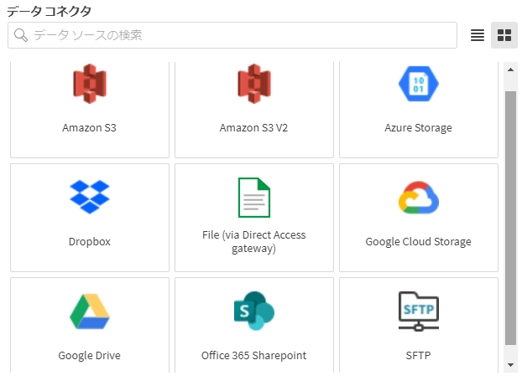
Task: Open the Google Drive triangle icon
Action: tap(90, 311)
